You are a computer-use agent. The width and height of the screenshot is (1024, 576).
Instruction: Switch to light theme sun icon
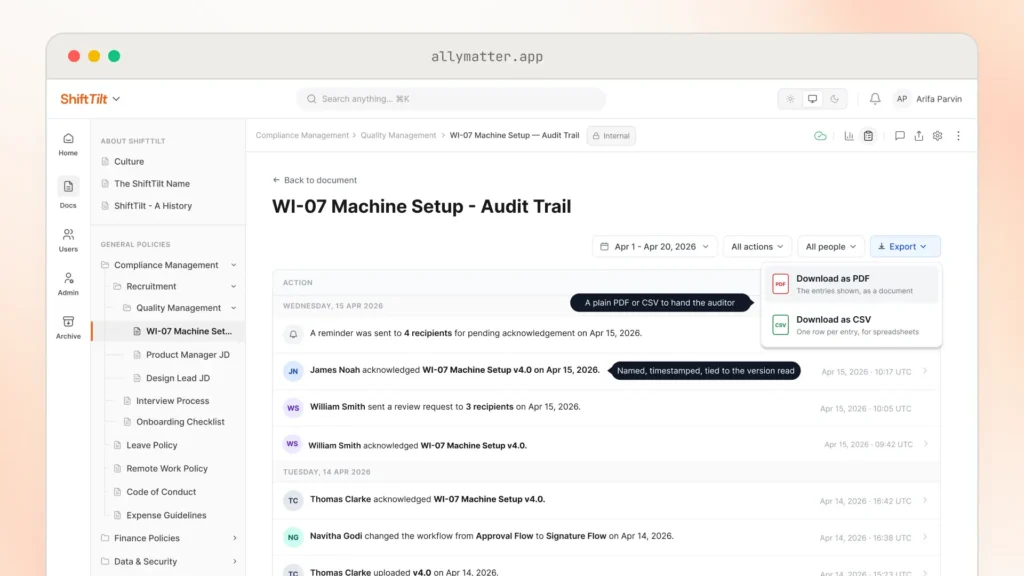coord(790,99)
